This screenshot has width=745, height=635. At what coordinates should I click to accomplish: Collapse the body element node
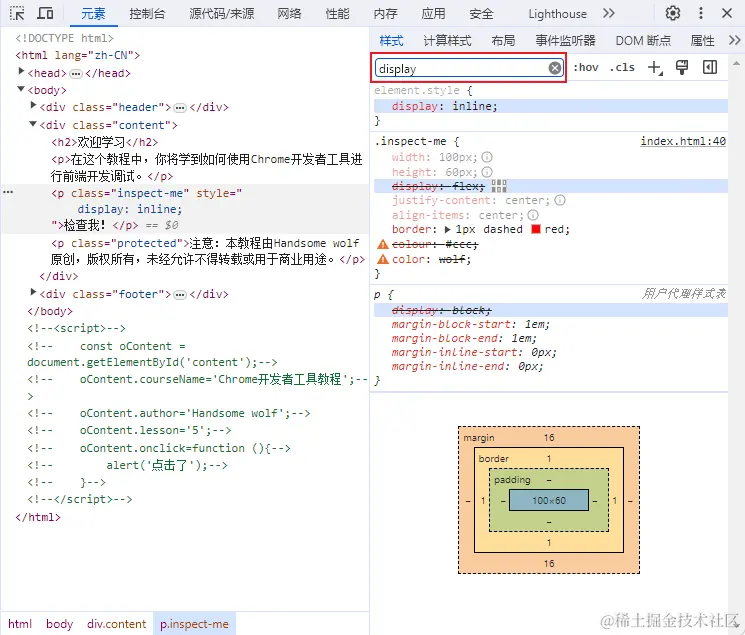pos(21,89)
